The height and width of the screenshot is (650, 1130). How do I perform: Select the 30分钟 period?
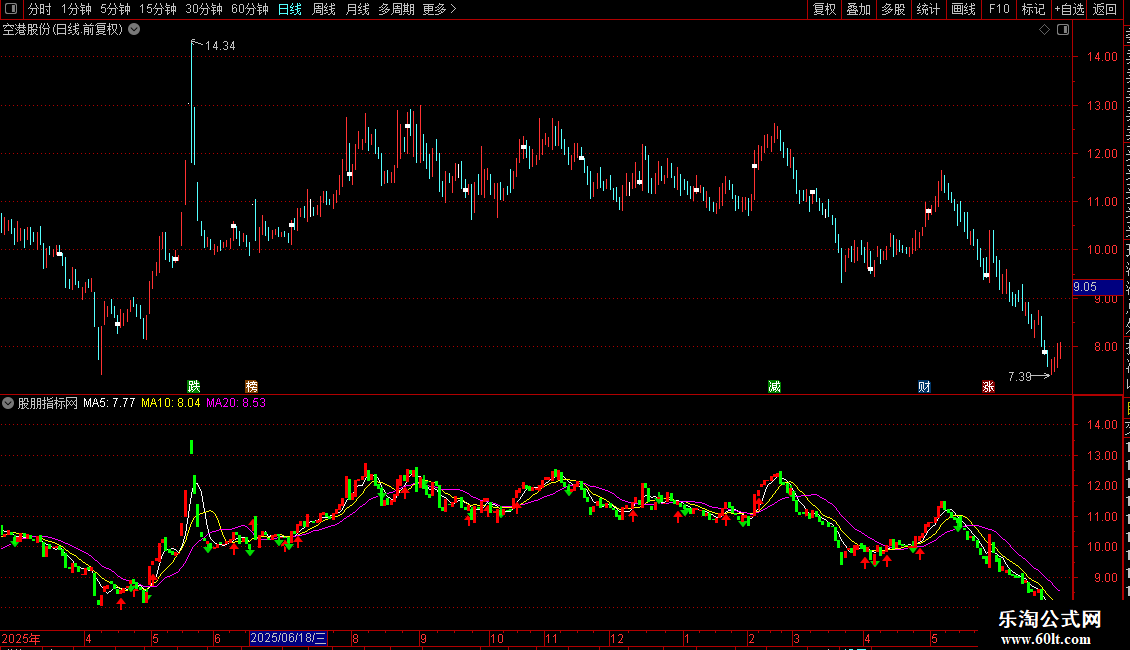(204, 9)
